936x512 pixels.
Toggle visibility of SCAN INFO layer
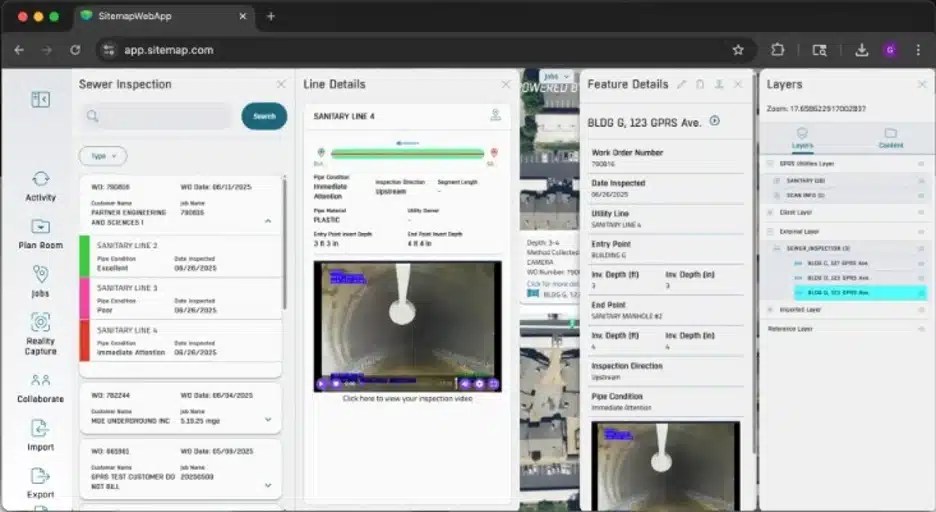click(x=921, y=195)
